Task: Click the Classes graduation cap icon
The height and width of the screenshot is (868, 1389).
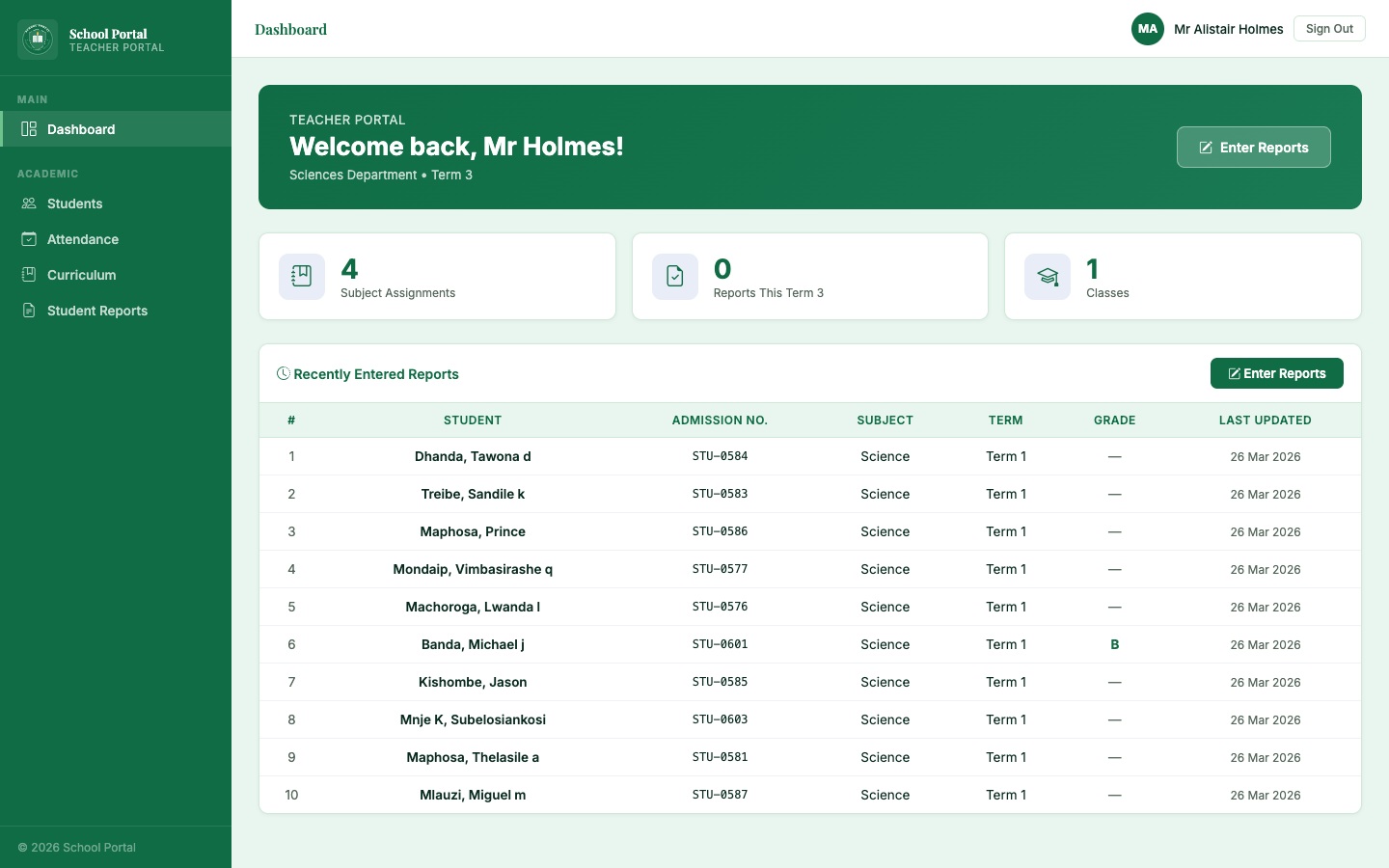Action: pos(1047,276)
